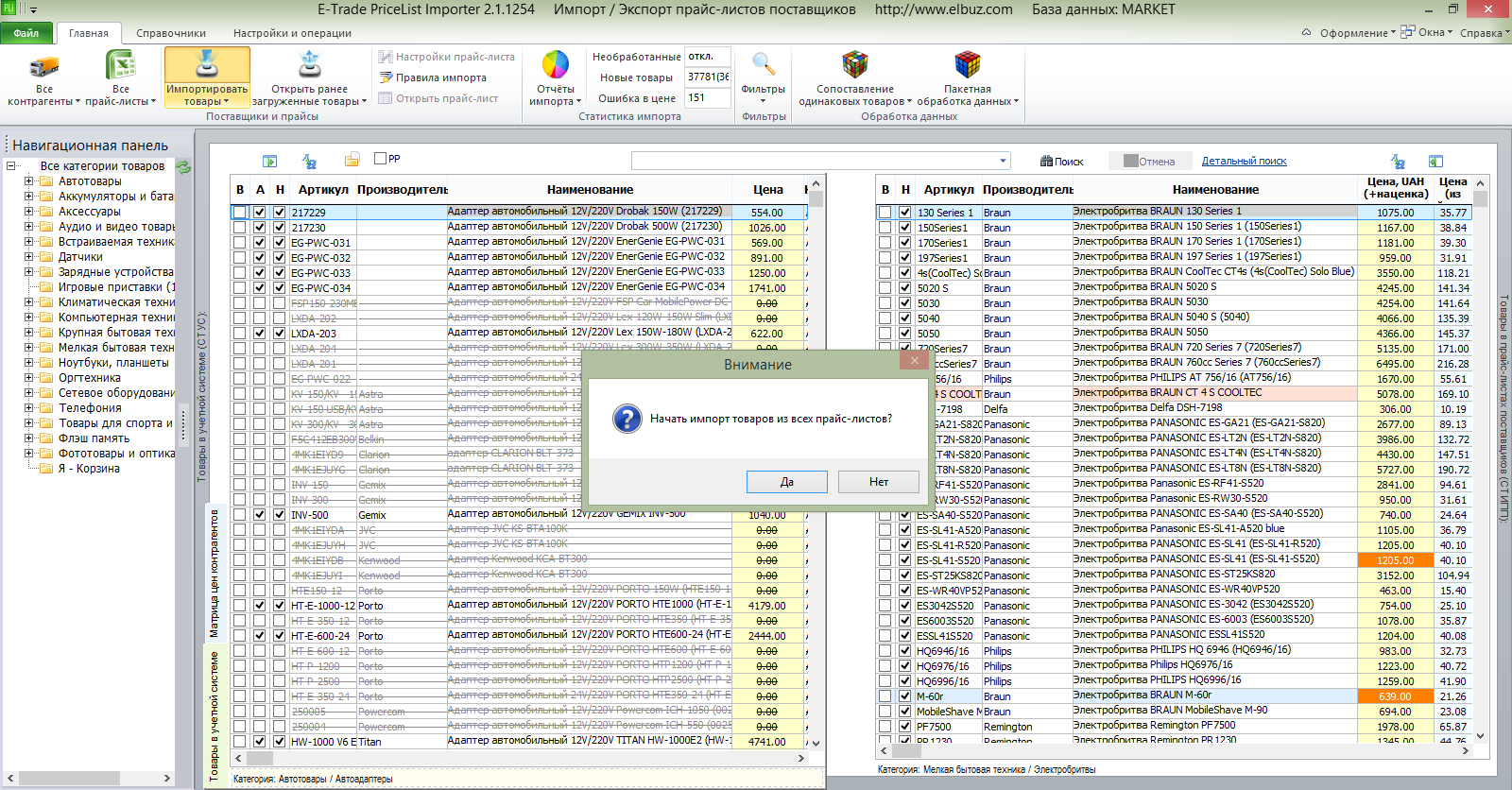Image resolution: width=1512 pixels, height=790 pixels.
Task: Open the app icon at title bar
Action: 9,9
